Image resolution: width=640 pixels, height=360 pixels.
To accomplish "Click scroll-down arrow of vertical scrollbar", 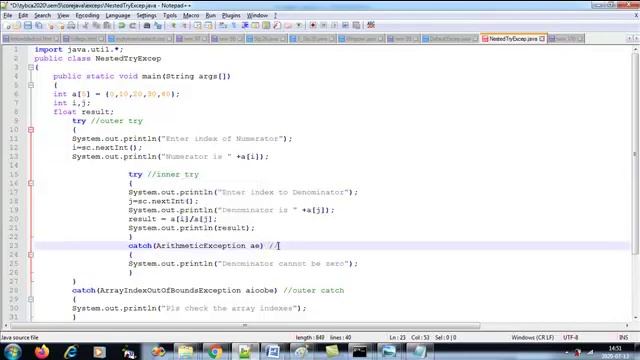I will (635, 318).
